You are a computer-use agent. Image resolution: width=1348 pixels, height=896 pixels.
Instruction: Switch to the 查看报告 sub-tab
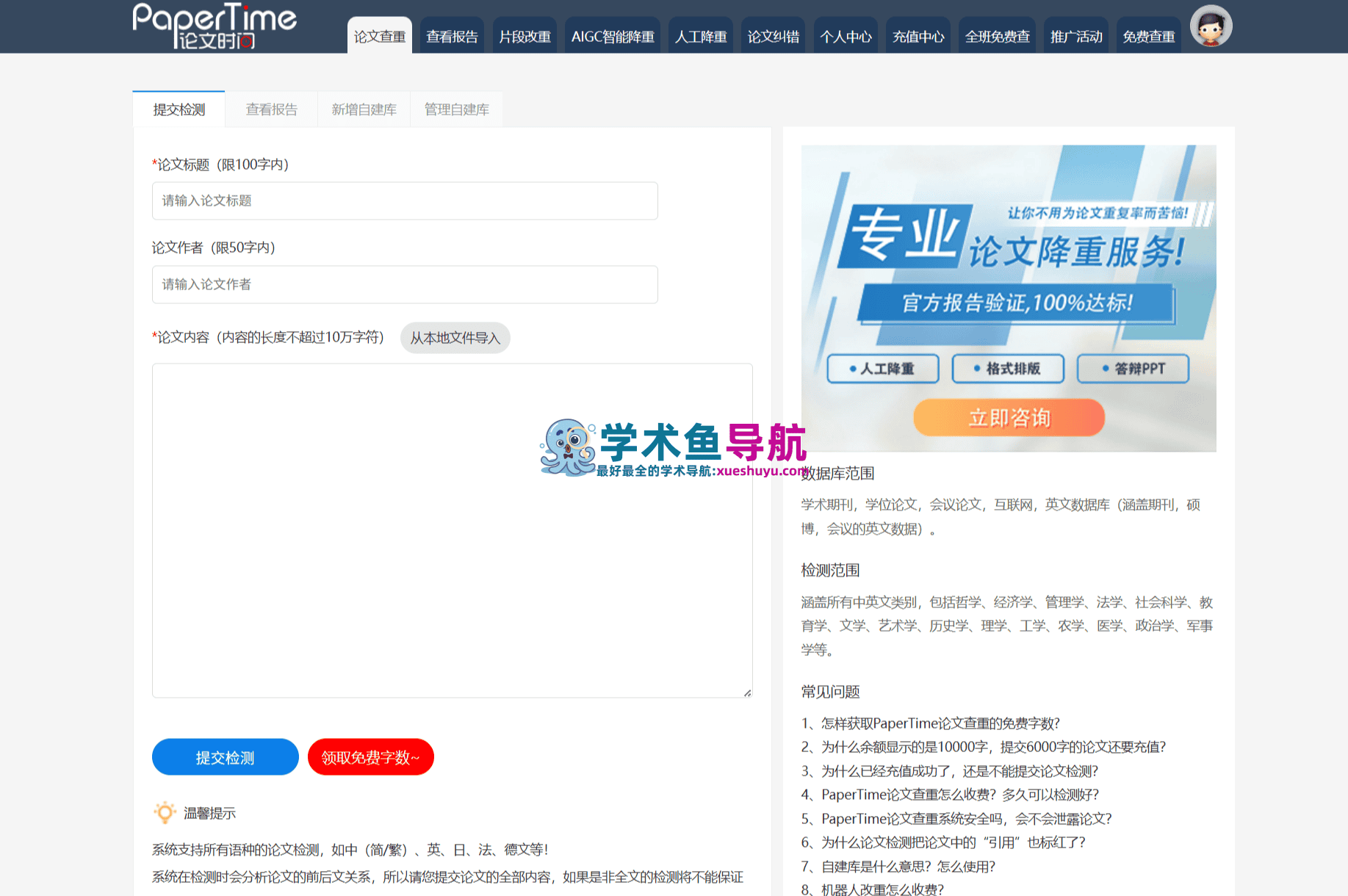271,109
